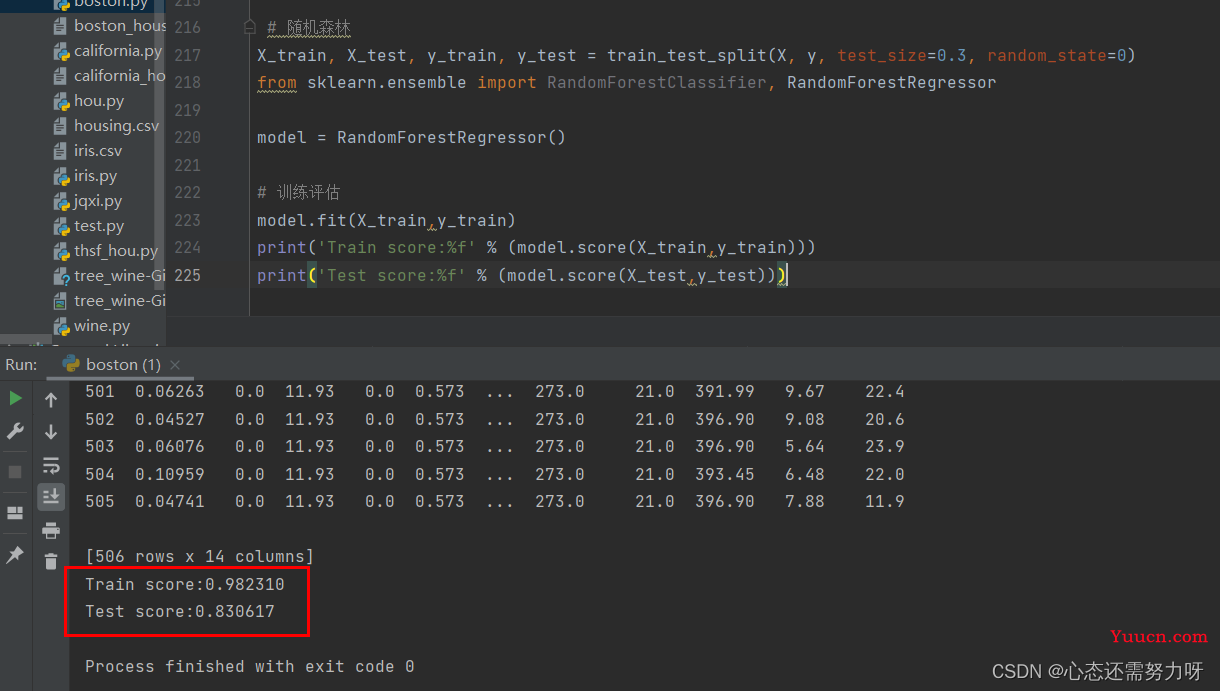Click console row 505 last value 11.9
The width and height of the screenshot is (1220, 691).
[885, 501]
